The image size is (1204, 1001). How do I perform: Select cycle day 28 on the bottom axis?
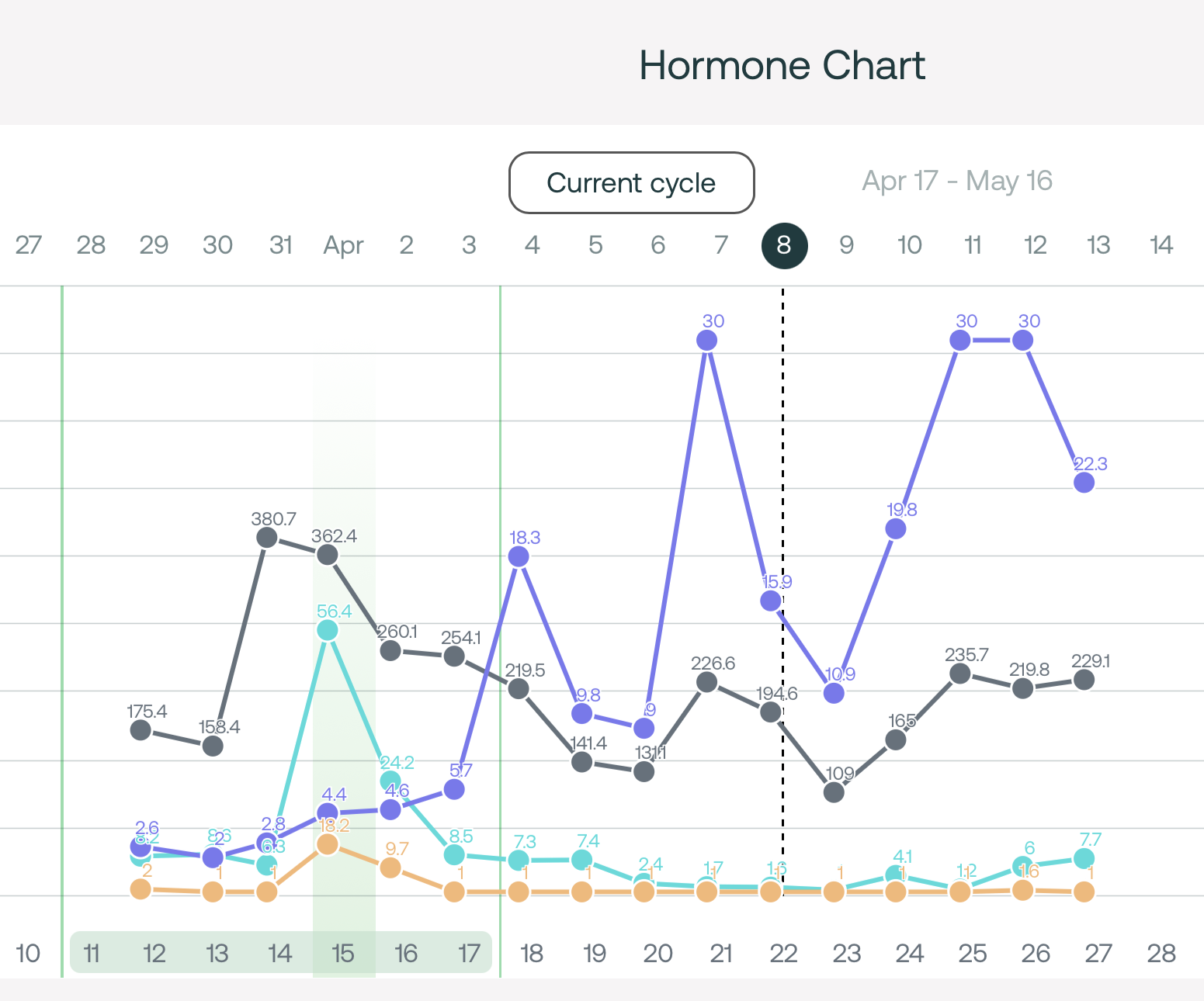coord(1161,953)
